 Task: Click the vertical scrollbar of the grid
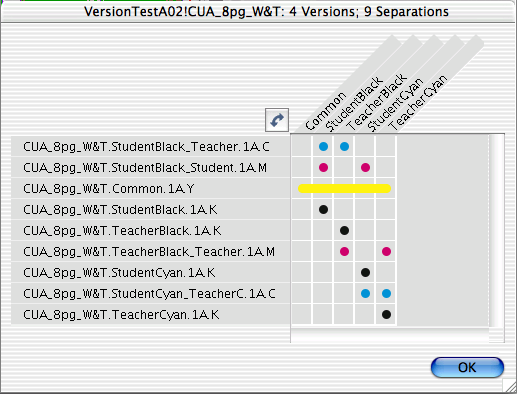[497, 231]
